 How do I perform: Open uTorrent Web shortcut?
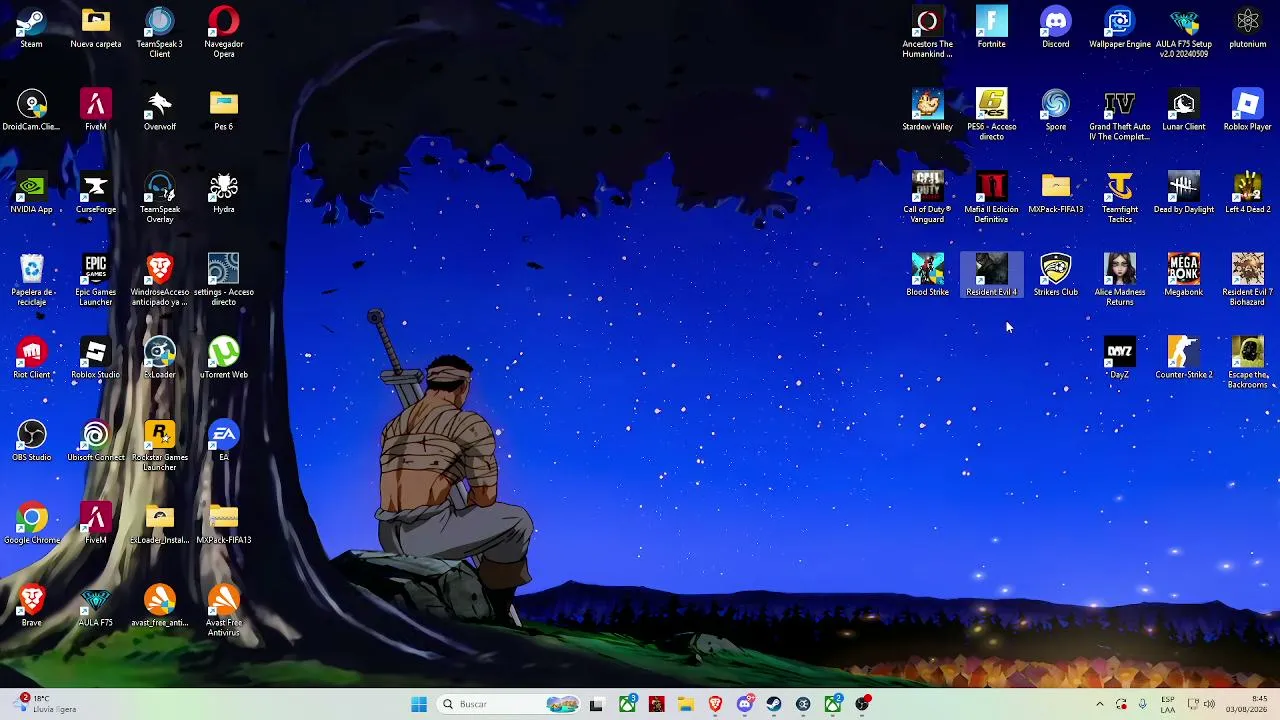224,359
